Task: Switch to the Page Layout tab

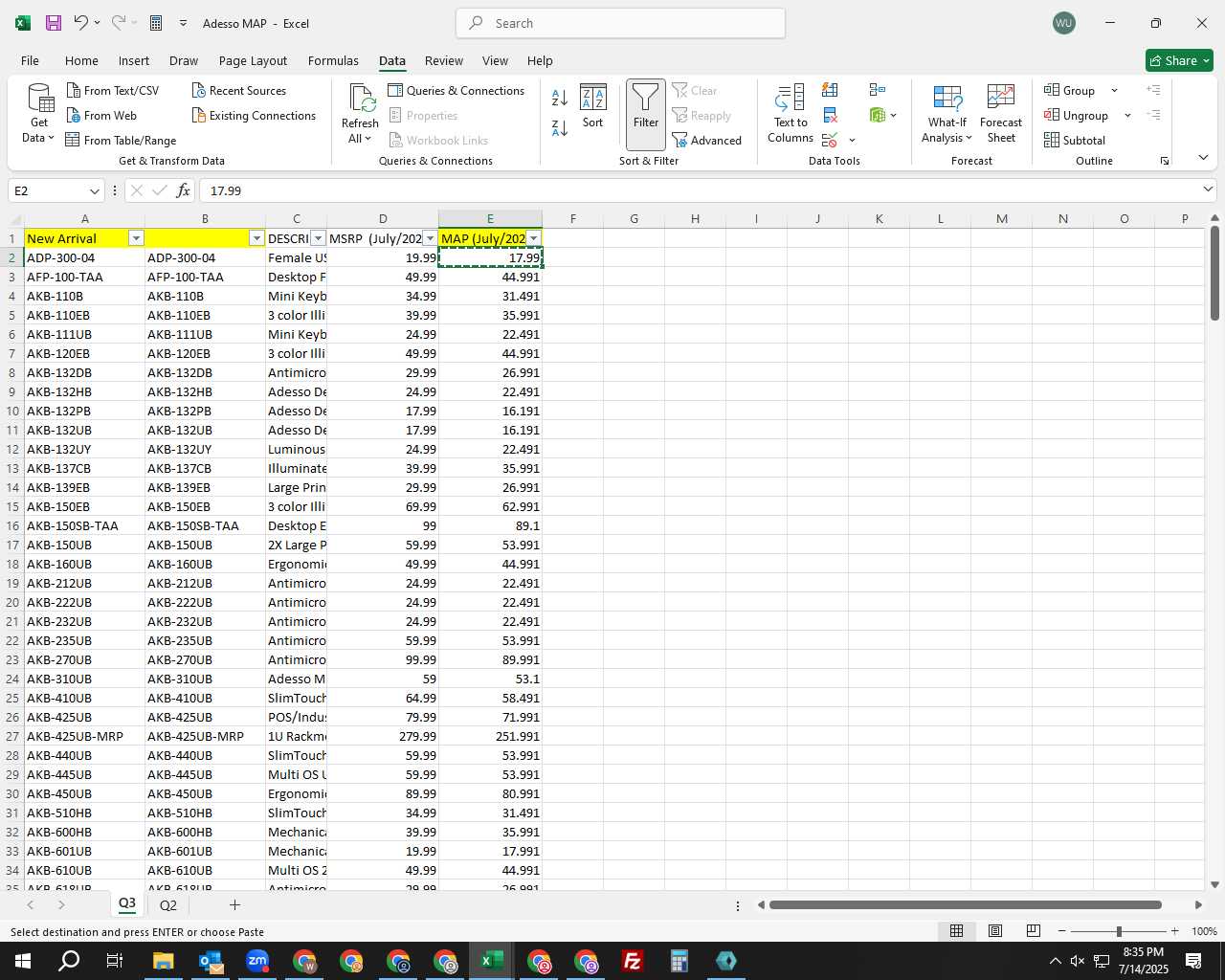Action: click(253, 60)
